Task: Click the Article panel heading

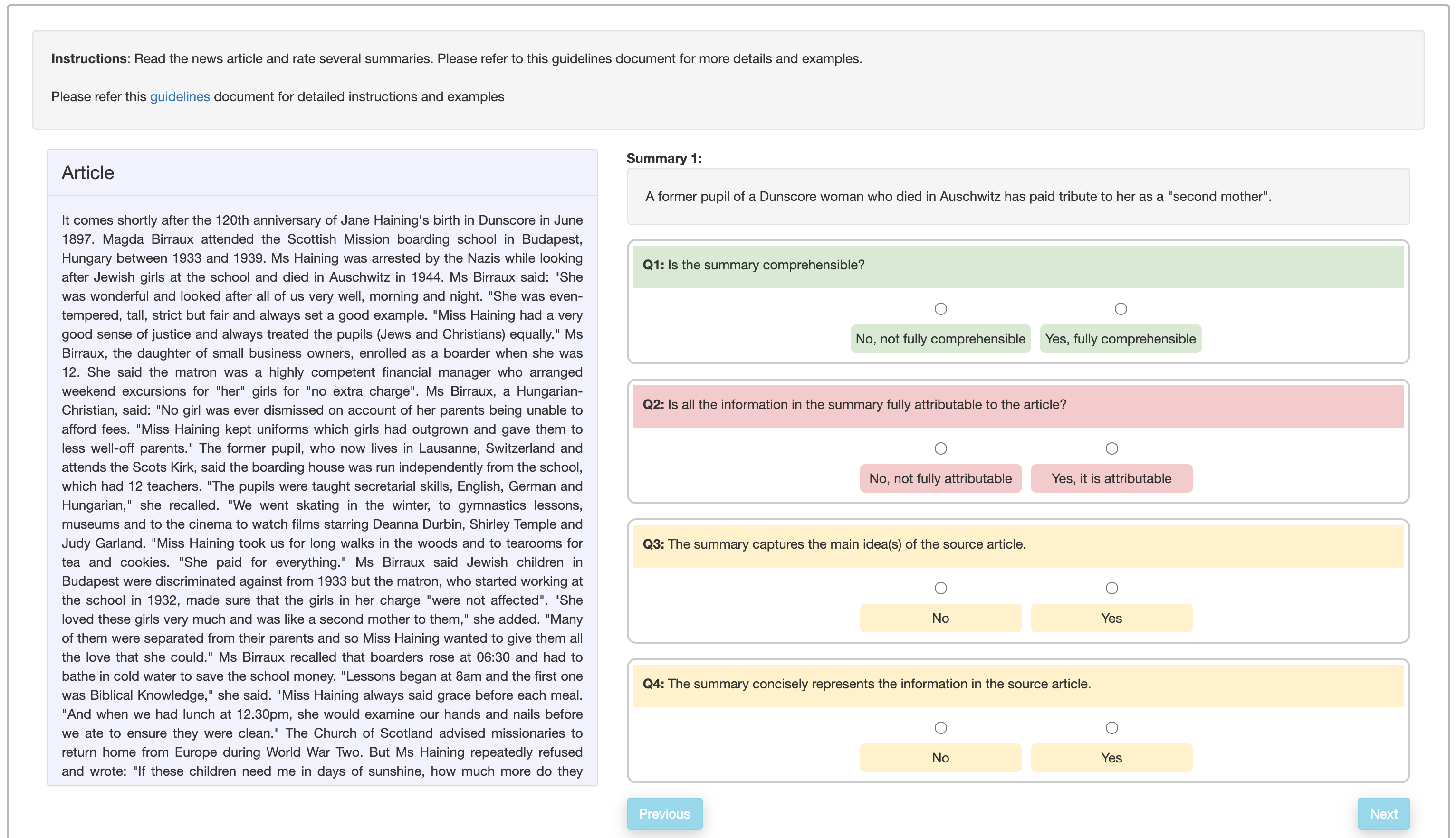Action: pos(87,172)
